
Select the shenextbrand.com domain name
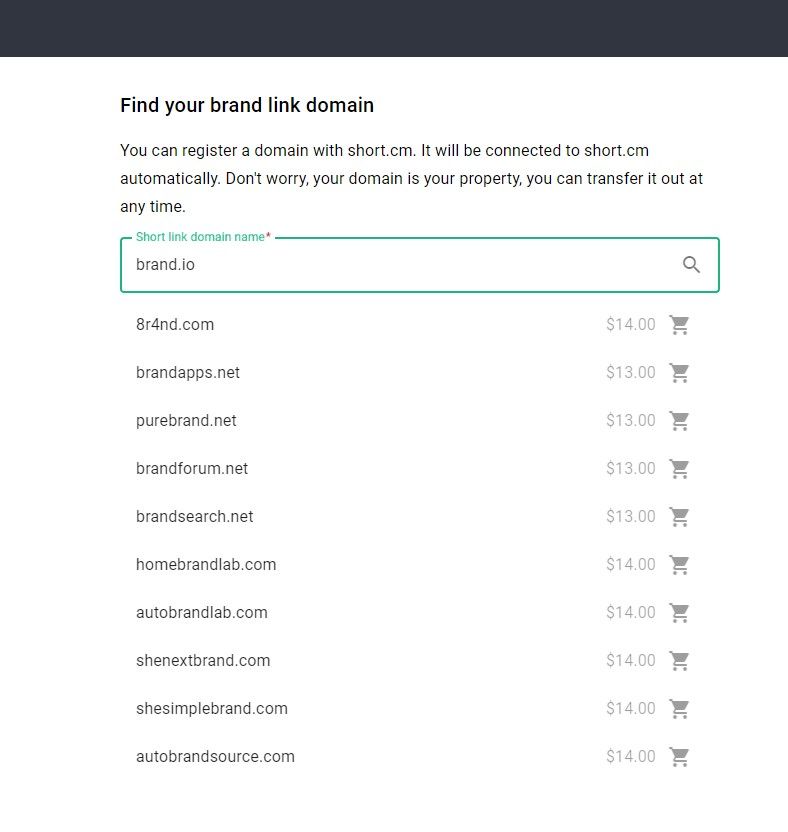[x=202, y=660]
